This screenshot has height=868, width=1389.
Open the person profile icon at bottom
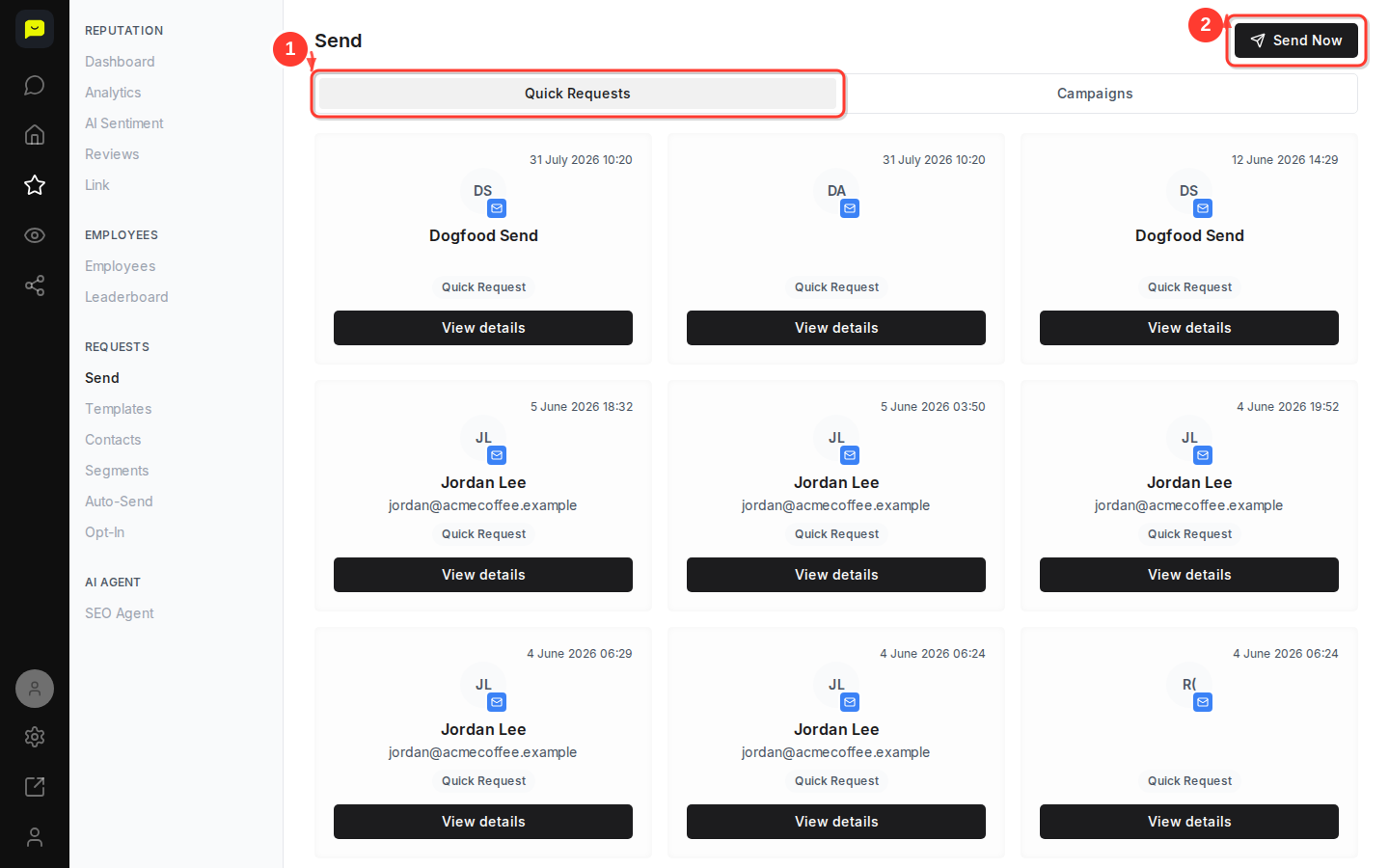coord(35,837)
